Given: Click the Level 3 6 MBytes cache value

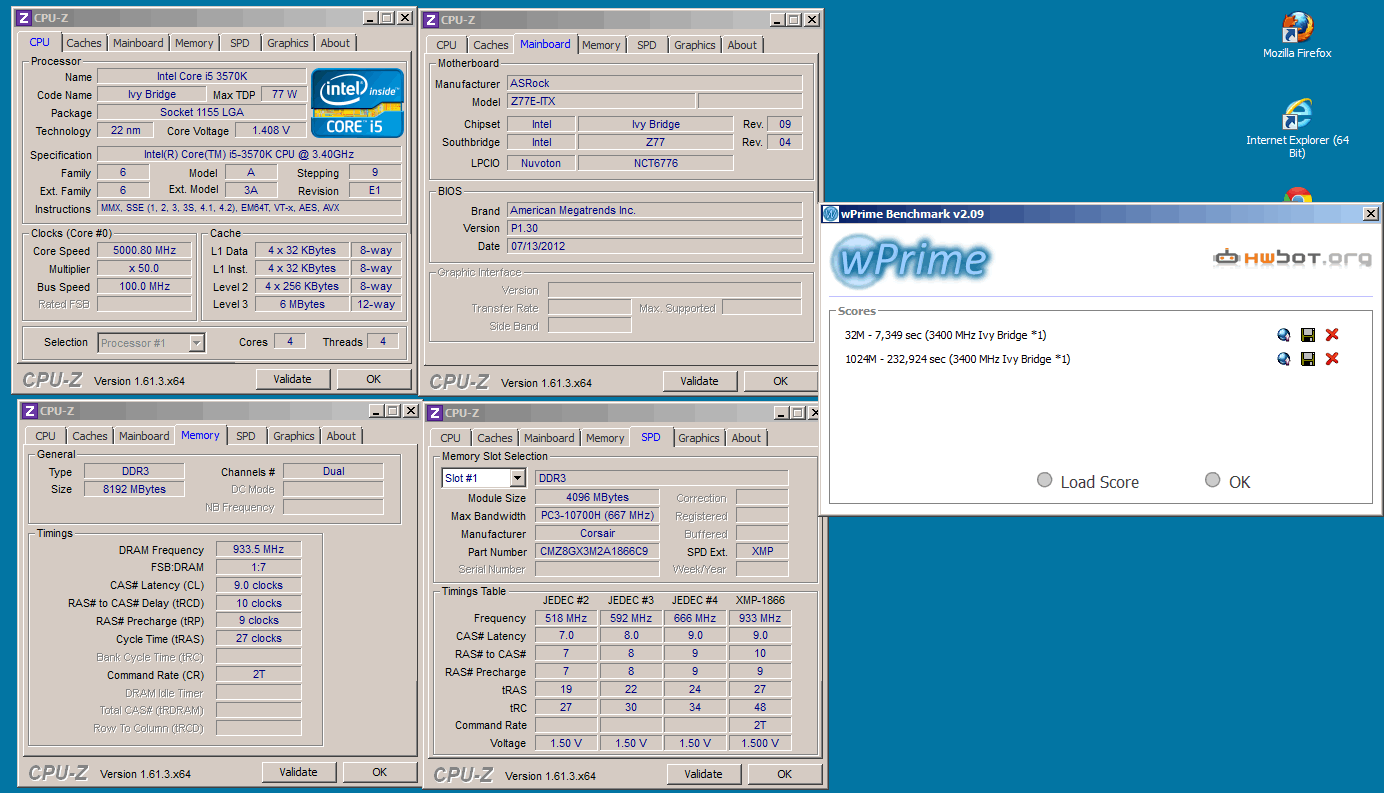Looking at the screenshot, I should [303, 305].
